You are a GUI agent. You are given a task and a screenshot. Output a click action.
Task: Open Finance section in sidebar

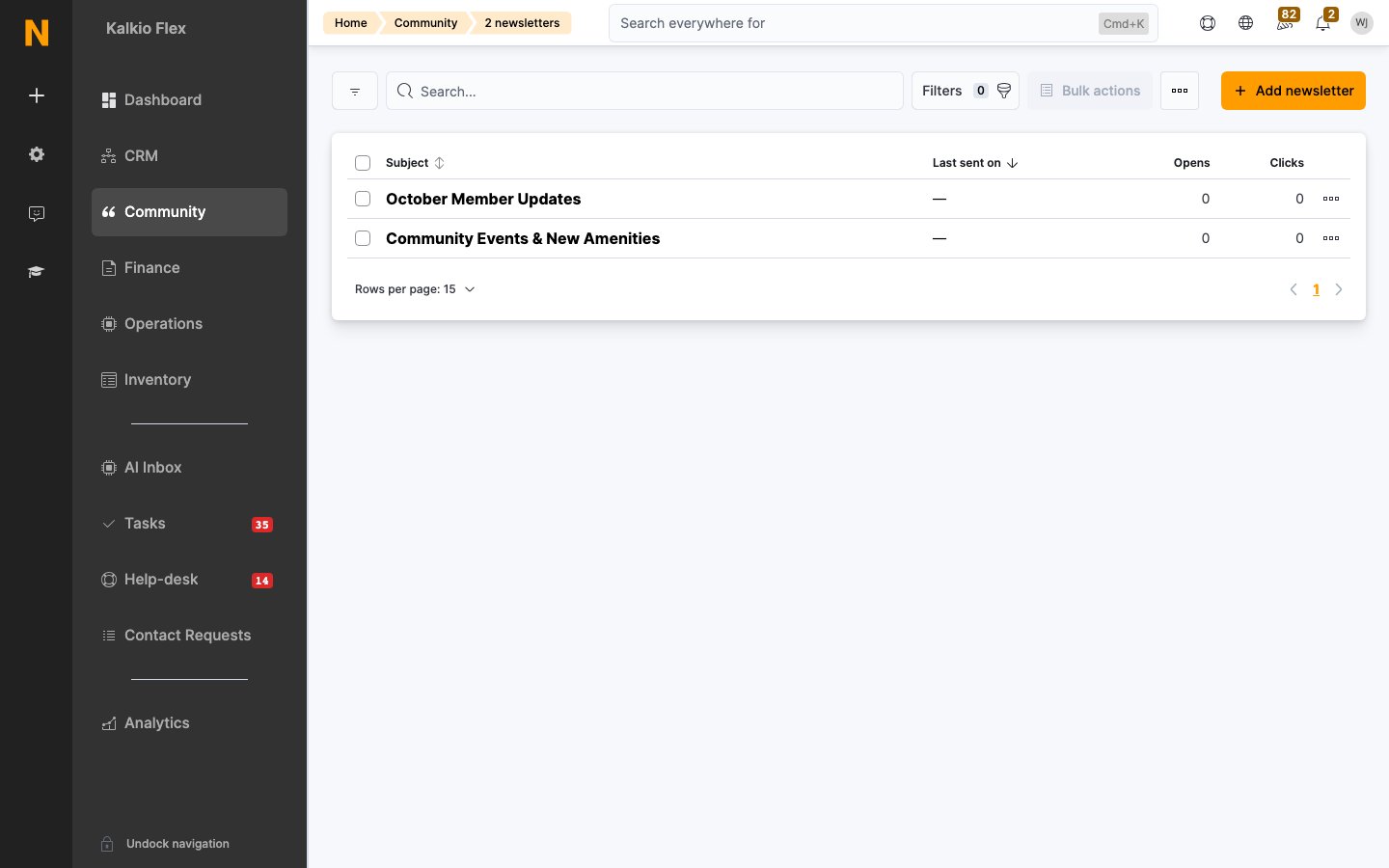click(x=189, y=268)
